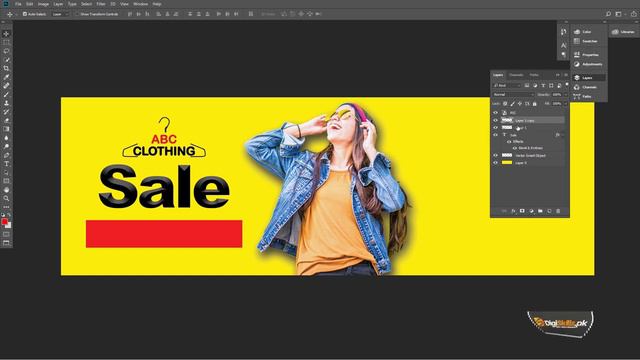Toggle Quick Mask mode in toolbar
Viewport: 640px width, 360px height.
[6, 234]
